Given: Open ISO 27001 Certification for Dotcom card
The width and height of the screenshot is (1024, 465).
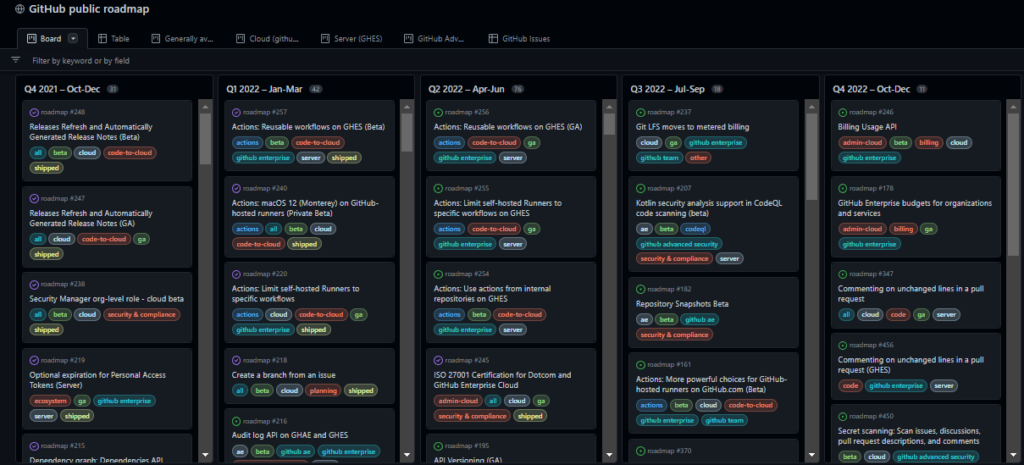Looking at the screenshot, I should point(503,380).
